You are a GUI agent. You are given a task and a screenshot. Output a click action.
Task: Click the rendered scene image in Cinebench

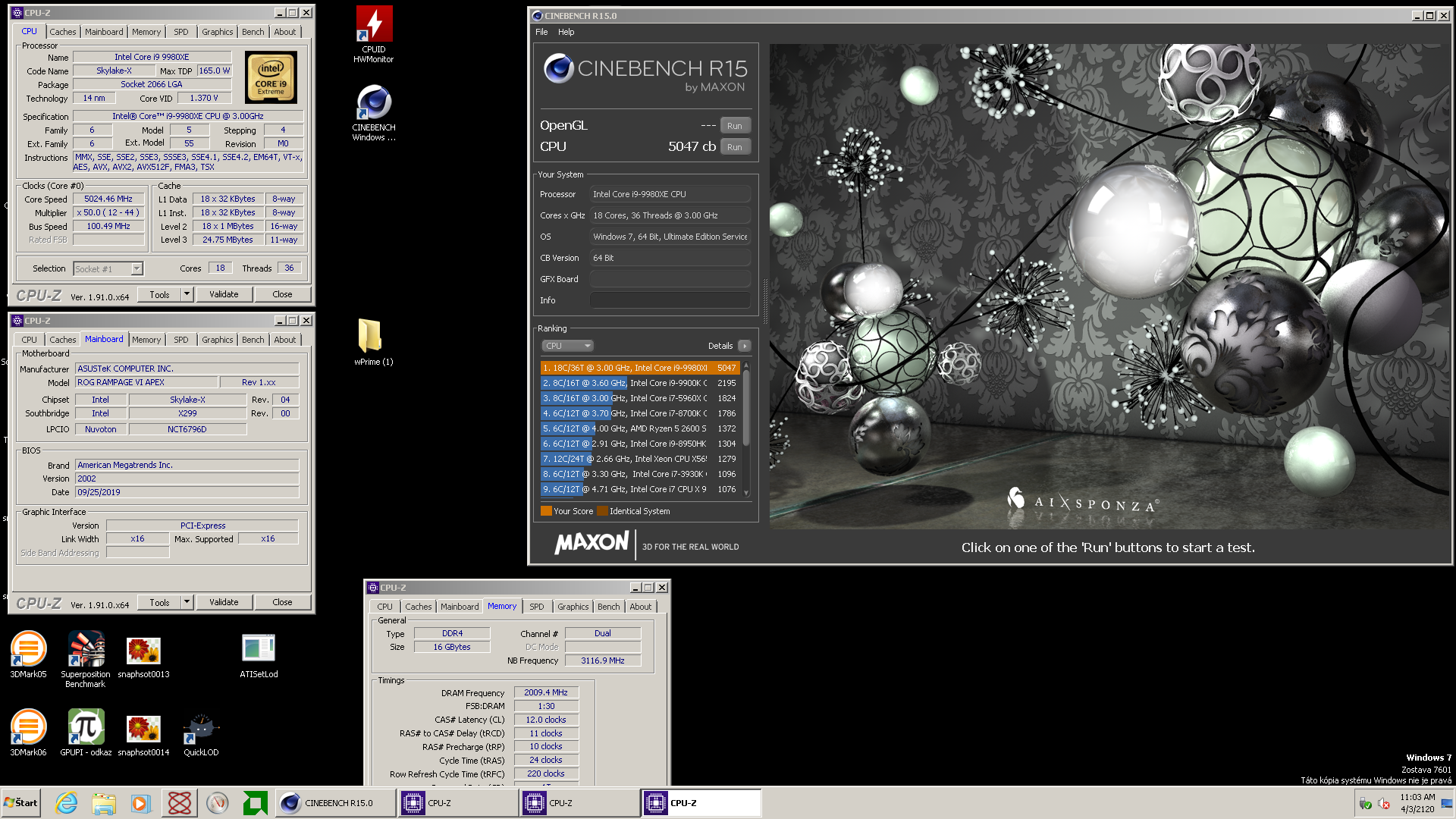coord(1110,287)
